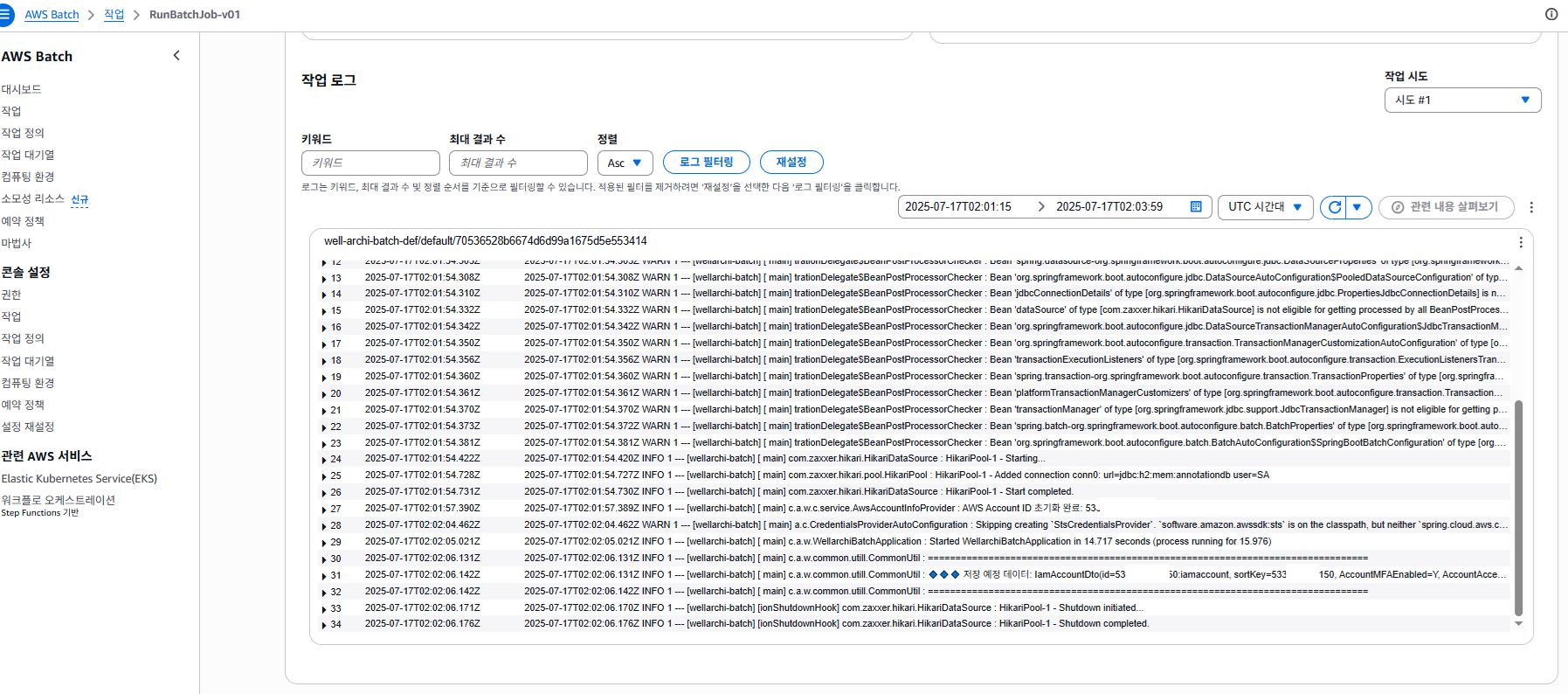Open 컴퓨팅 환경 under AWS Batch menu
The height and width of the screenshot is (694, 1568).
(28, 177)
